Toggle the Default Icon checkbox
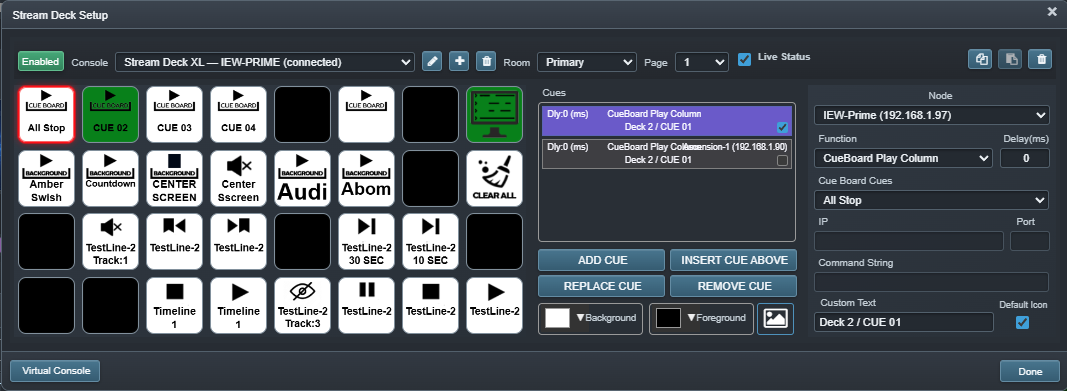Viewport: 1067px width, 391px height. click(1022, 322)
